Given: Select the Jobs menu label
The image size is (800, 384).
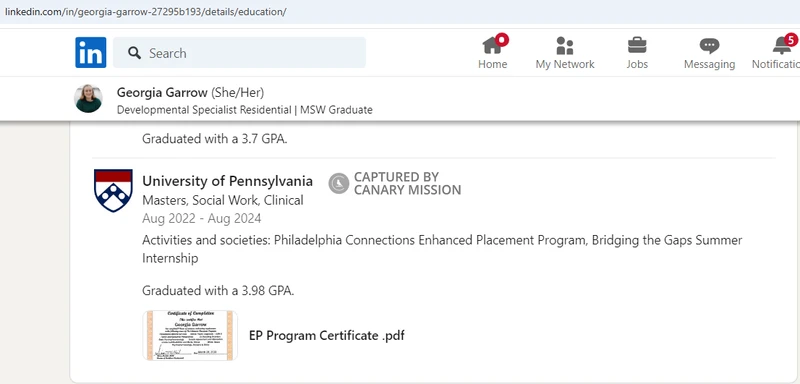Looking at the screenshot, I should coord(637,64).
